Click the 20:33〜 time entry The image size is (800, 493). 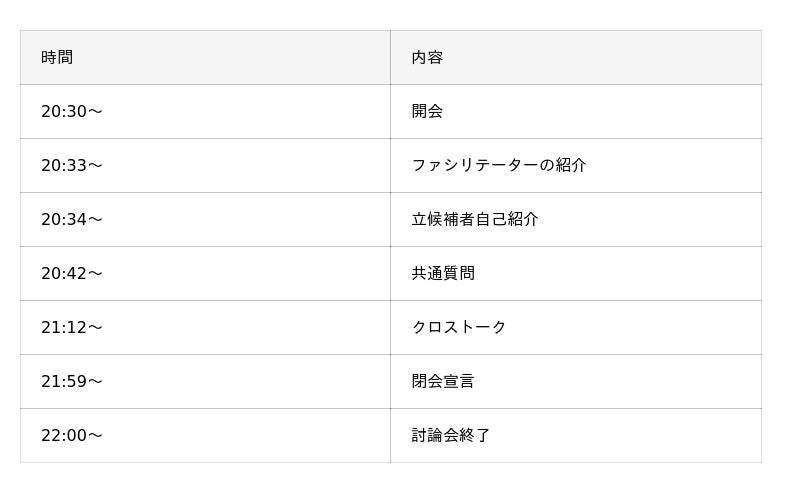click(x=72, y=166)
